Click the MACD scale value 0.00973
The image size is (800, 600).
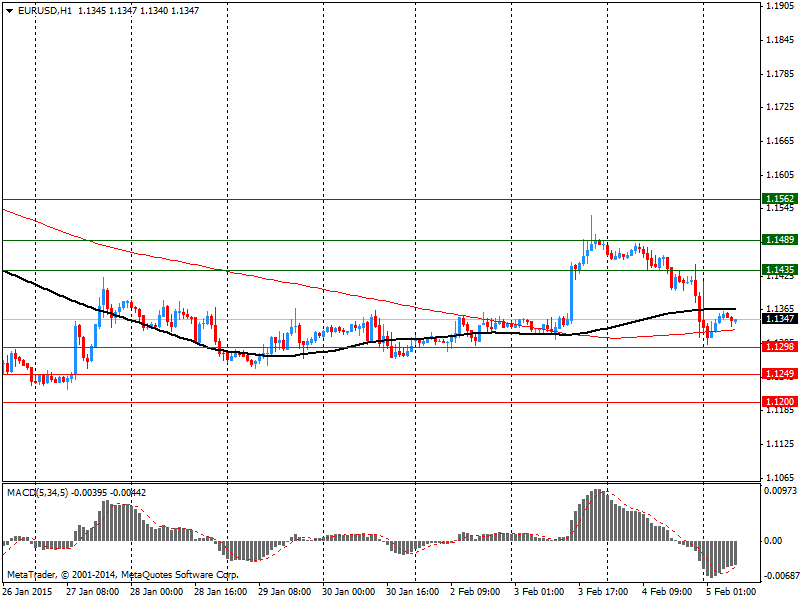(x=781, y=491)
